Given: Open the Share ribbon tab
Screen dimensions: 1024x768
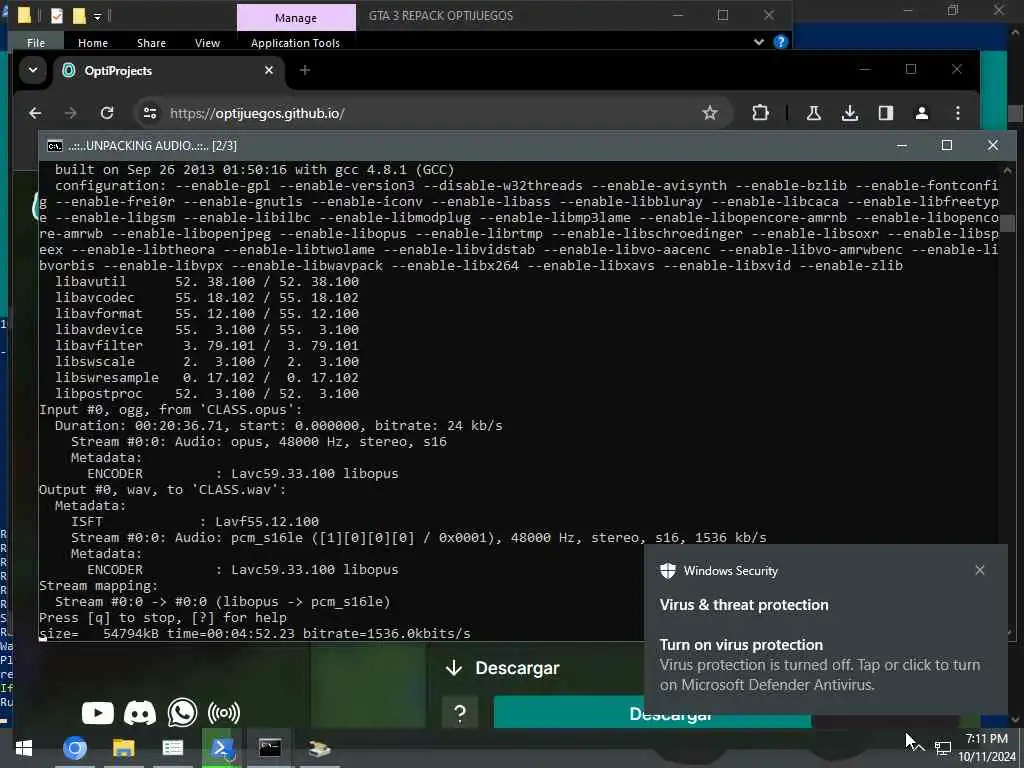Looking at the screenshot, I should click(152, 42).
